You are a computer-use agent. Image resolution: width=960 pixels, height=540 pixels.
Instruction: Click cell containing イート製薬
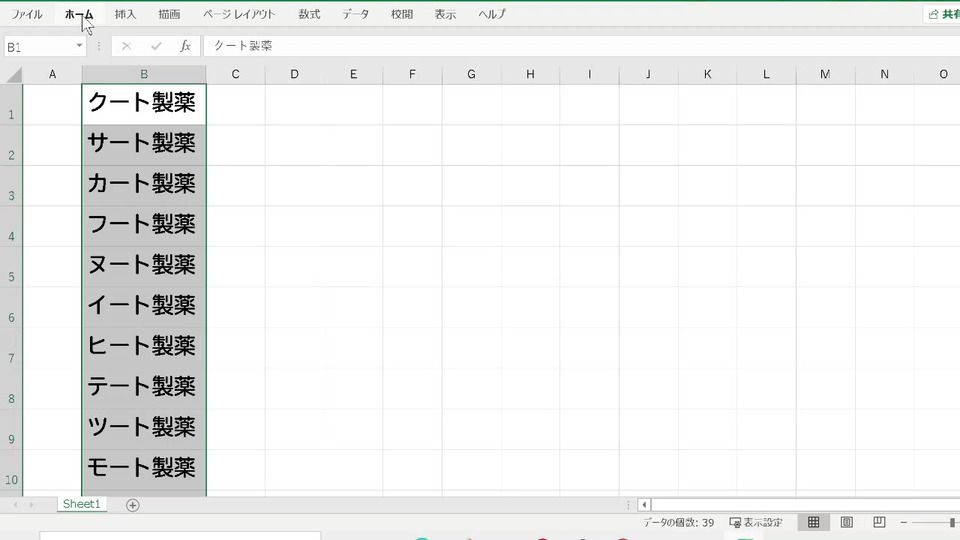click(x=144, y=307)
